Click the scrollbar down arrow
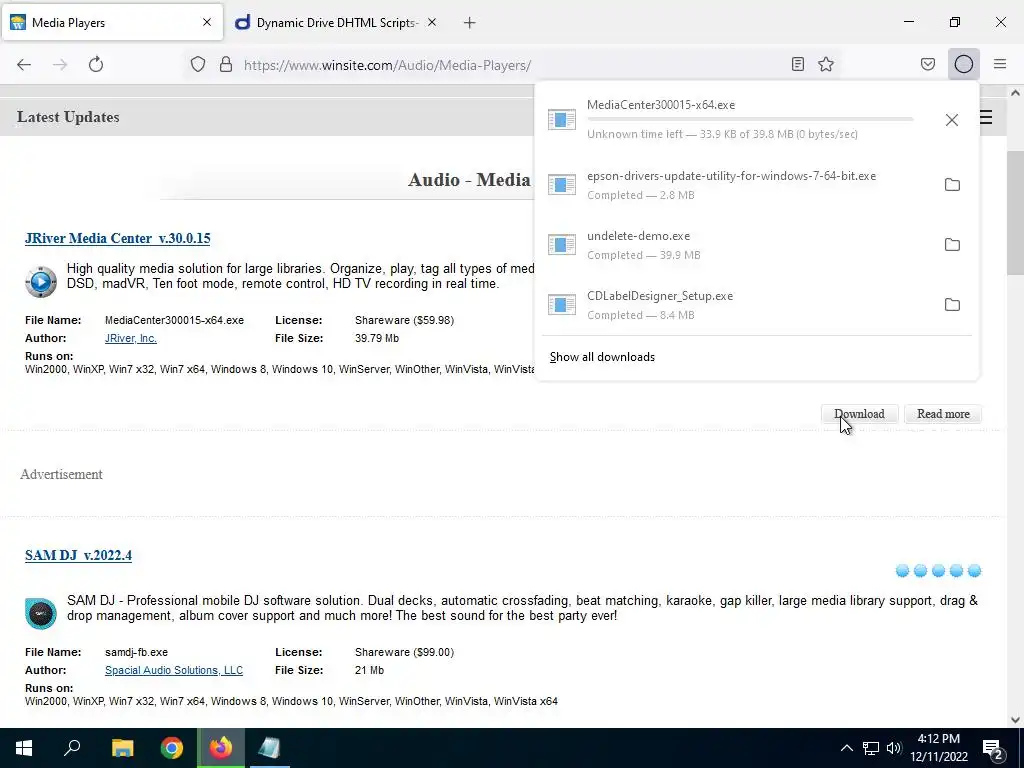Screen dimensions: 1024x768 (x=1015, y=720)
